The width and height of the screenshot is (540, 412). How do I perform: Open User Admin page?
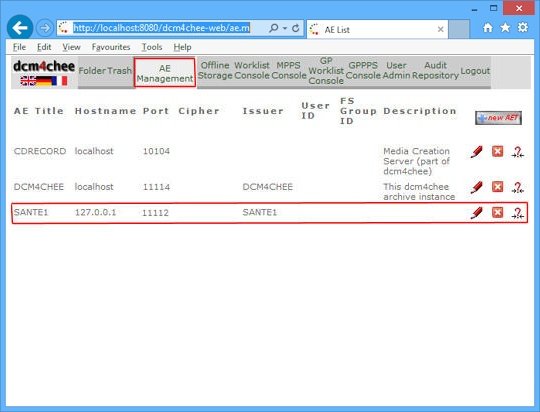pos(396,70)
